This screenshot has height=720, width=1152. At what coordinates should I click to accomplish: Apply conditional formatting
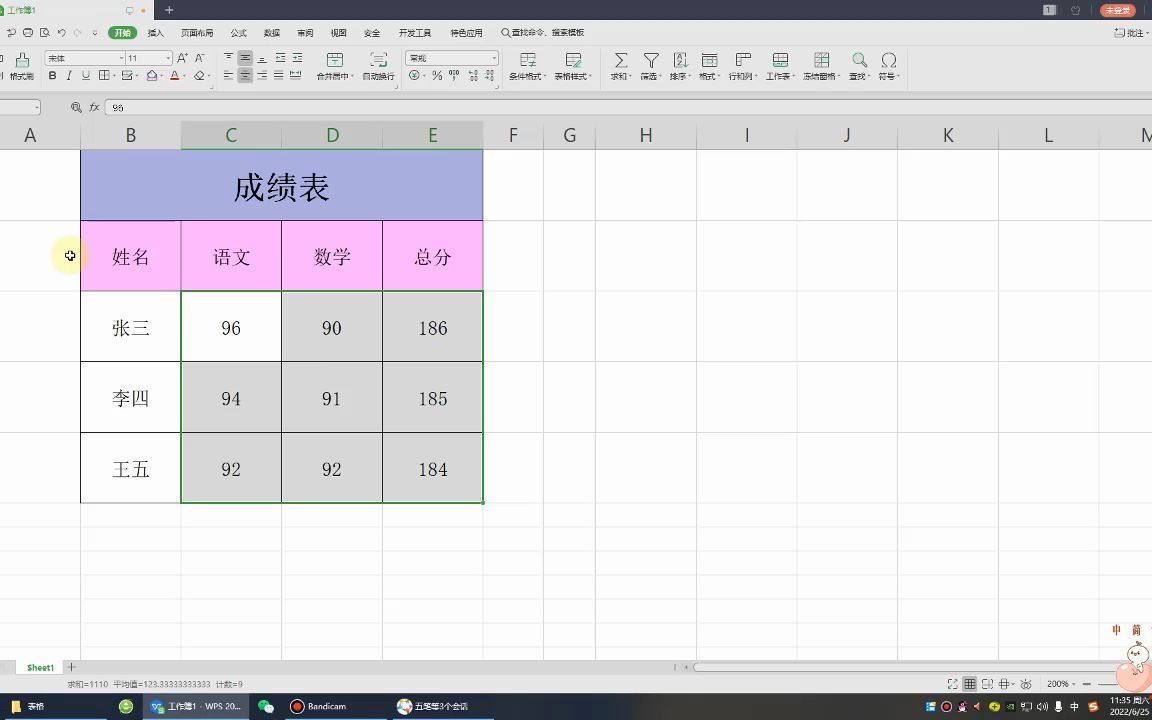click(x=527, y=65)
